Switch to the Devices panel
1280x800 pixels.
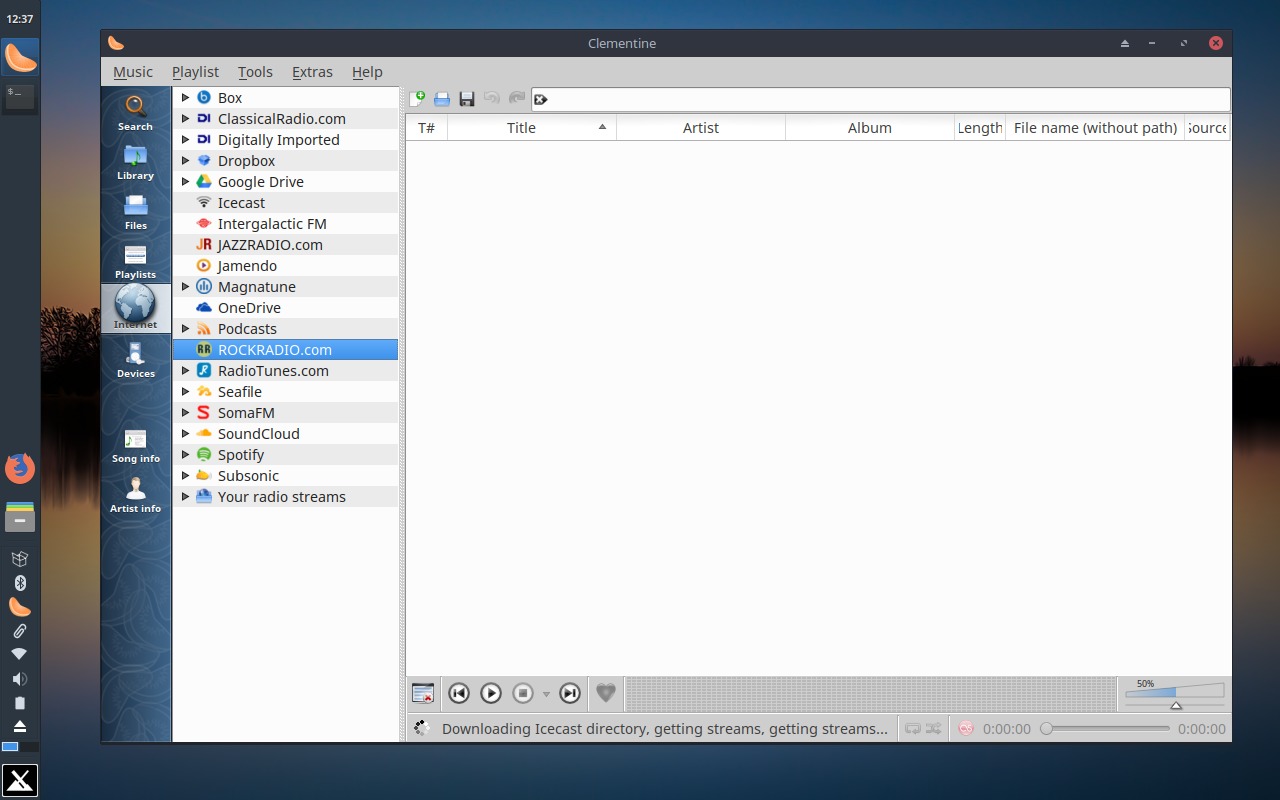pyautogui.click(x=135, y=358)
